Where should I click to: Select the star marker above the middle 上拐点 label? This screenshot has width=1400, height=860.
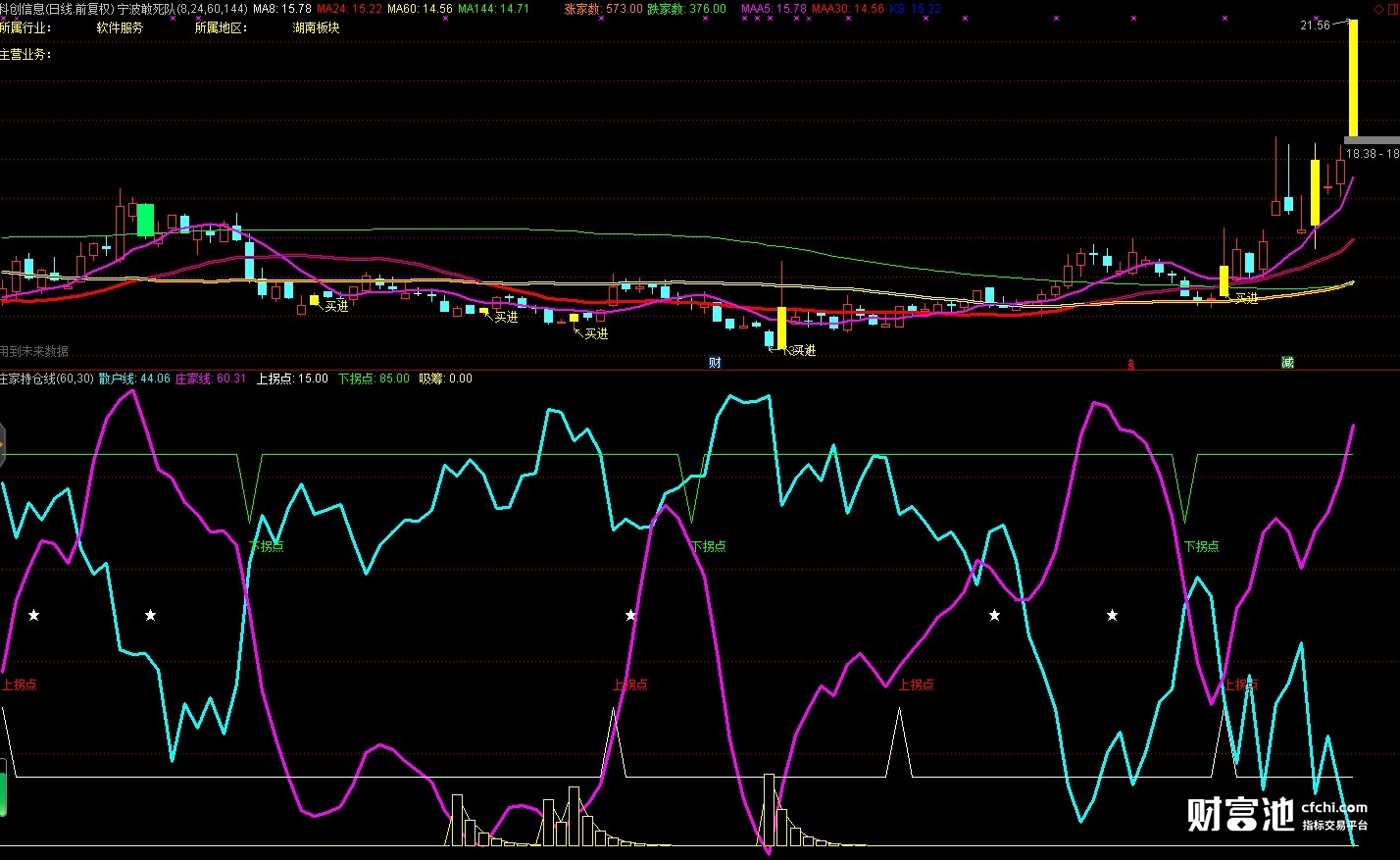(630, 615)
